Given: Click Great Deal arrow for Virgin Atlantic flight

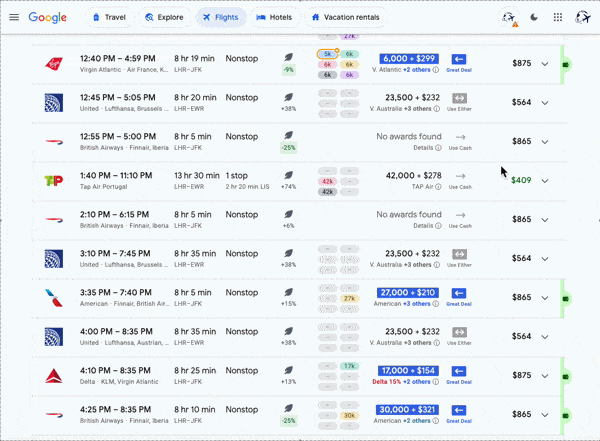Looking at the screenshot, I should coord(459,59).
